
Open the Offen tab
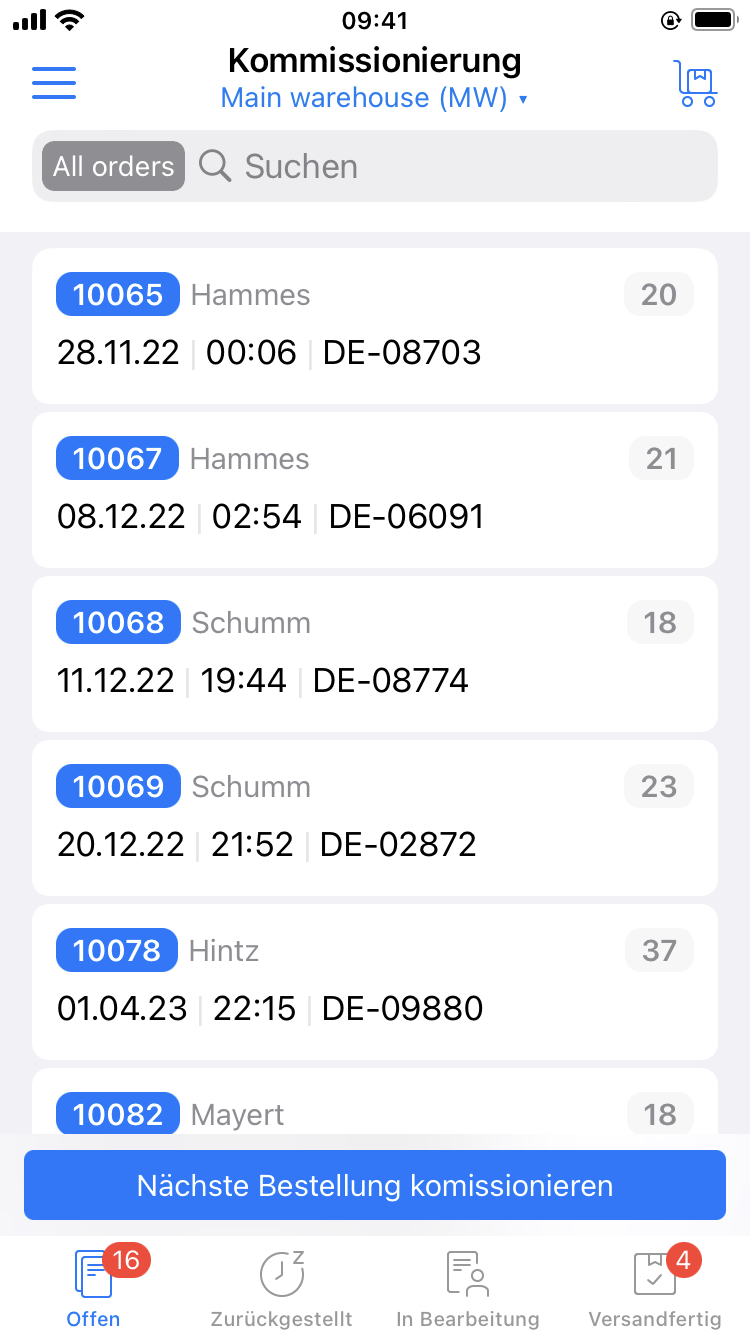93,1290
